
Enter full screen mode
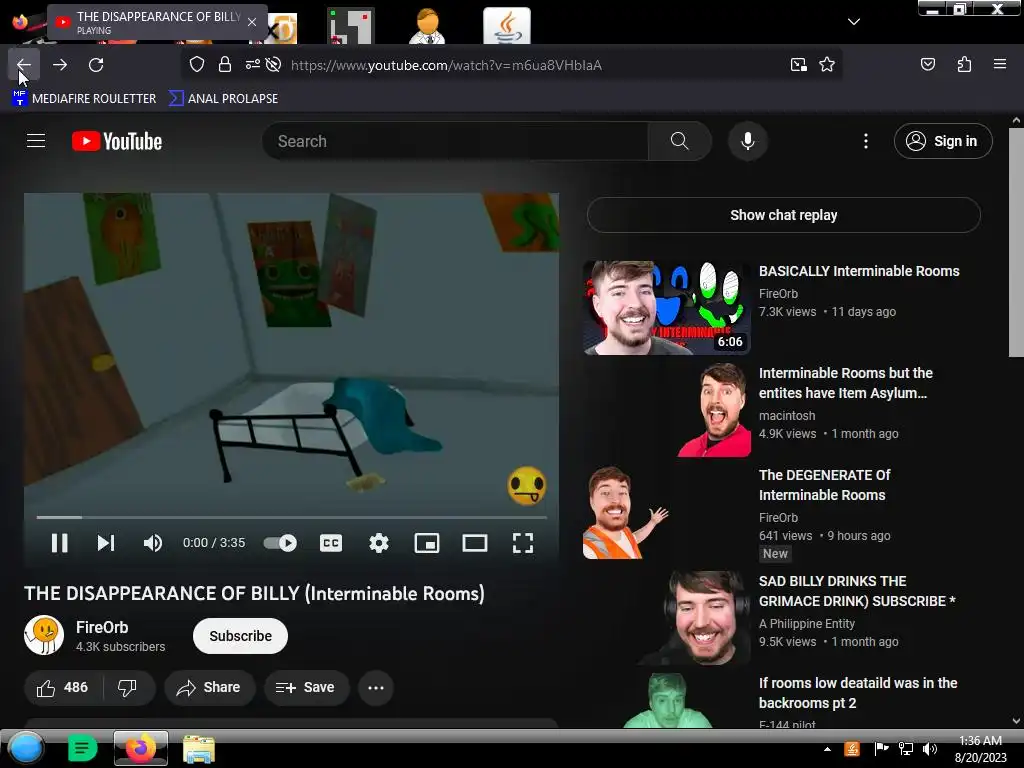(x=522, y=543)
